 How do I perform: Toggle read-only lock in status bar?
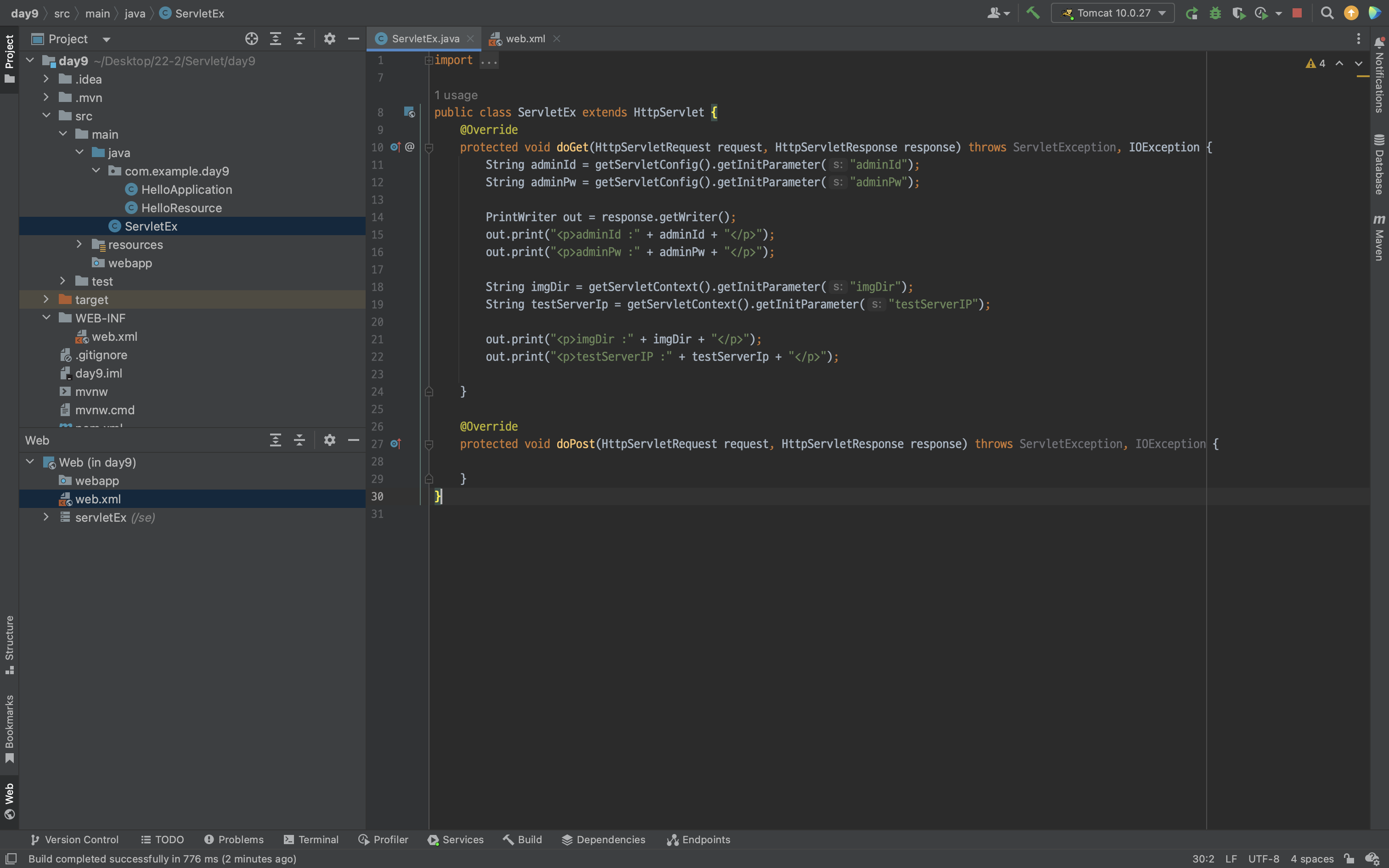(1349, 859)
